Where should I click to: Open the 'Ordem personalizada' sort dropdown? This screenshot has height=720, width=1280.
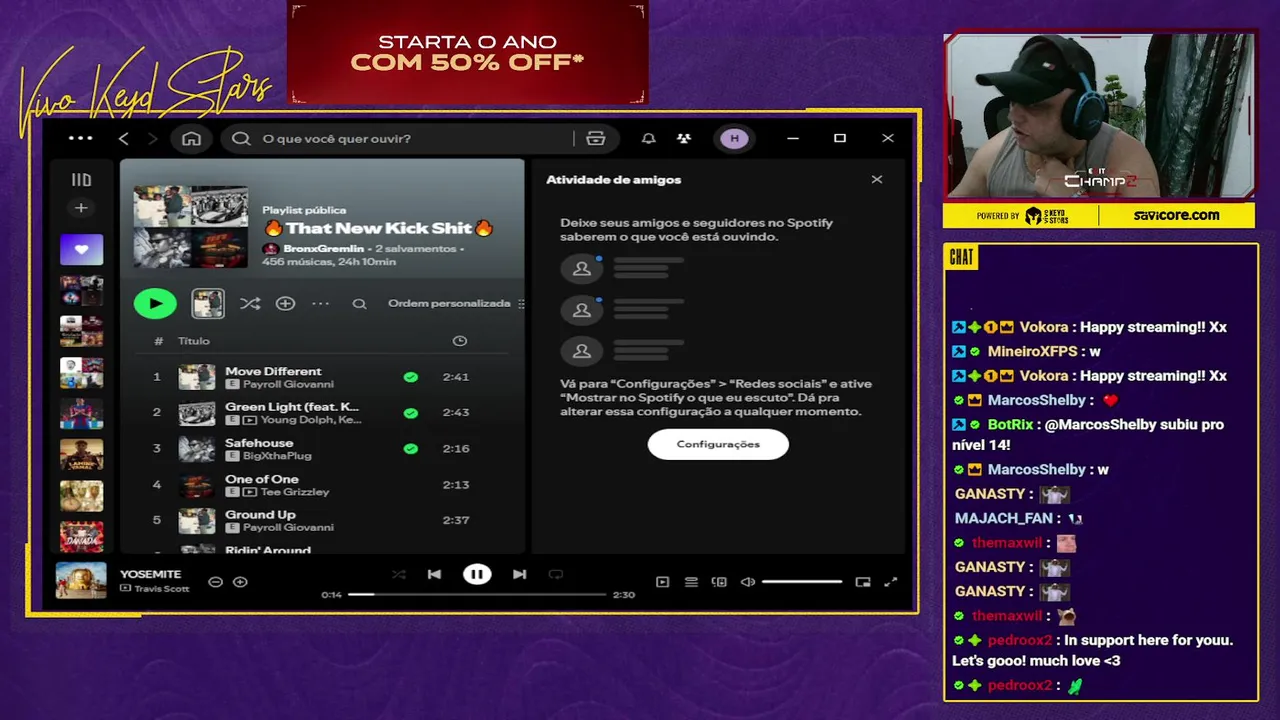point(456,303)
